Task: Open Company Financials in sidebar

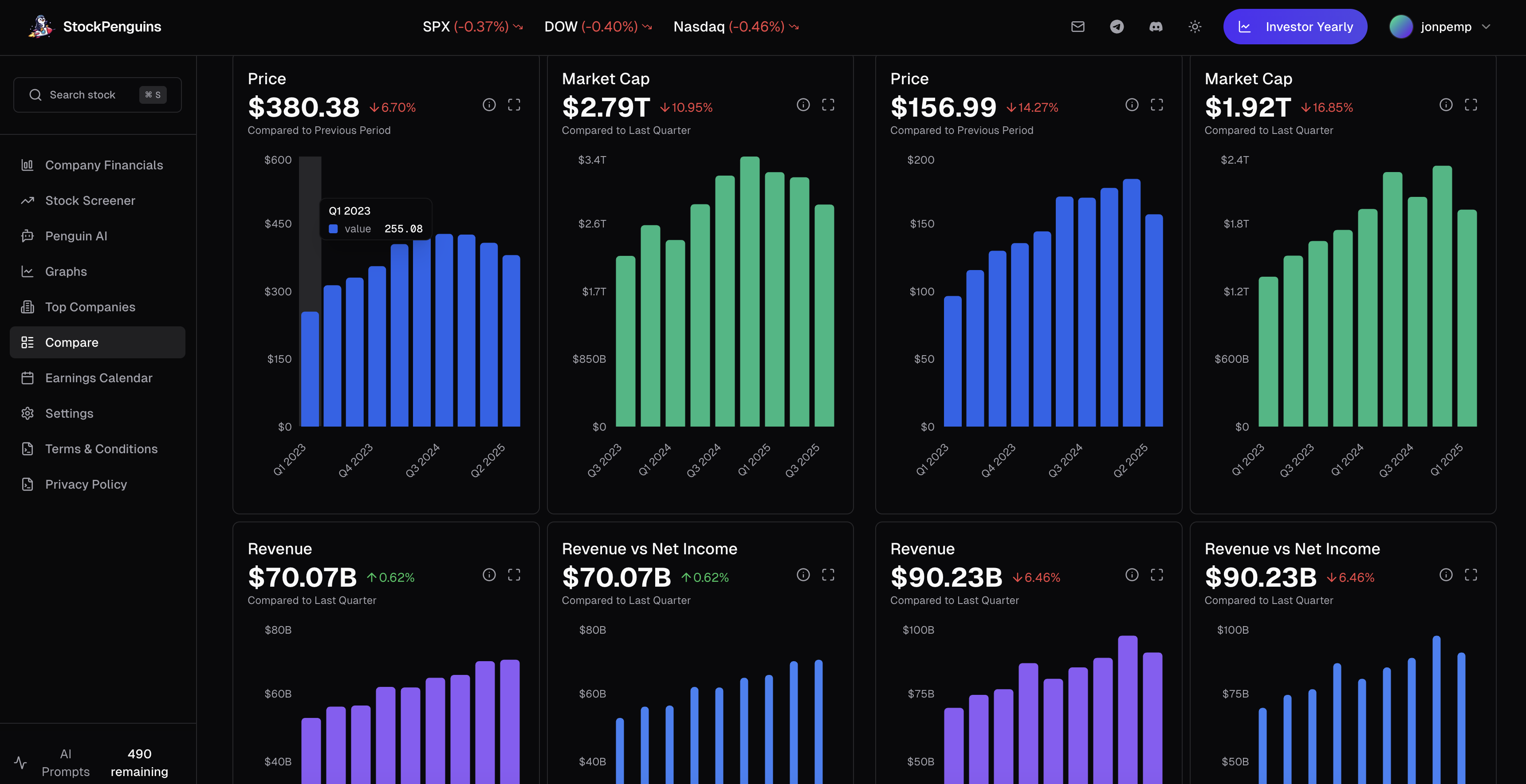Action: click(x=104, y=165)
